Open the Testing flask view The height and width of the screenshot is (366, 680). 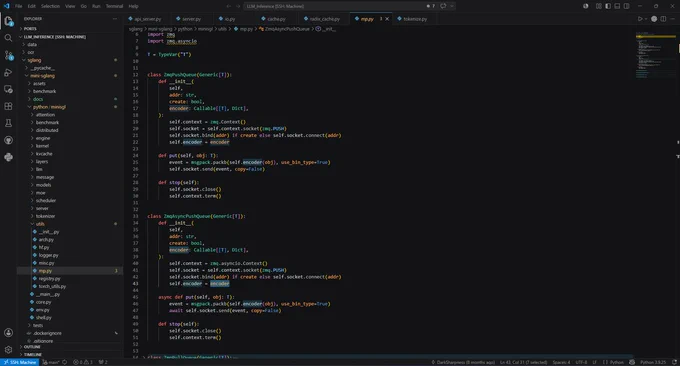tap(8, 123)
